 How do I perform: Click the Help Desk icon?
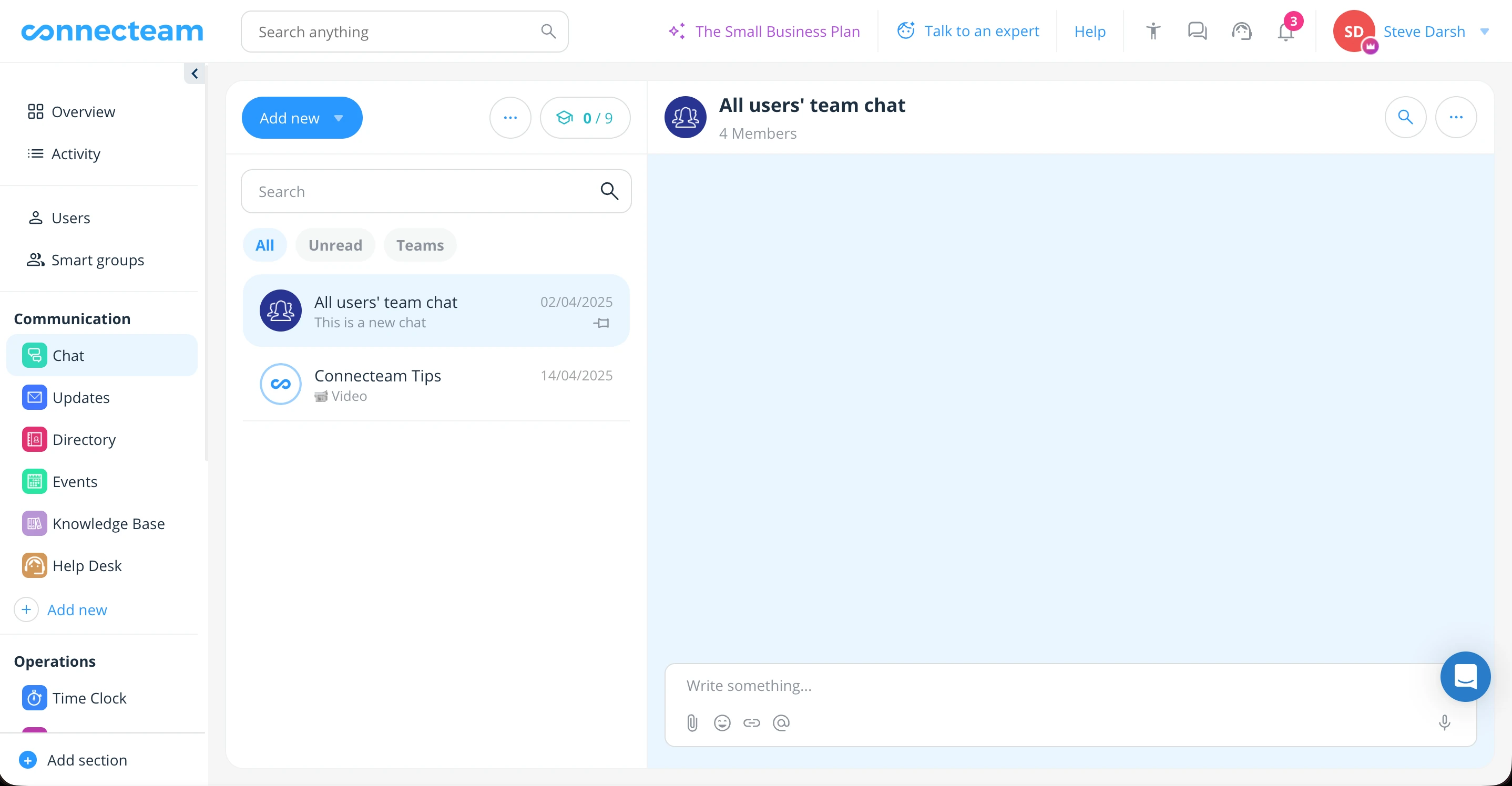(35, 566)
